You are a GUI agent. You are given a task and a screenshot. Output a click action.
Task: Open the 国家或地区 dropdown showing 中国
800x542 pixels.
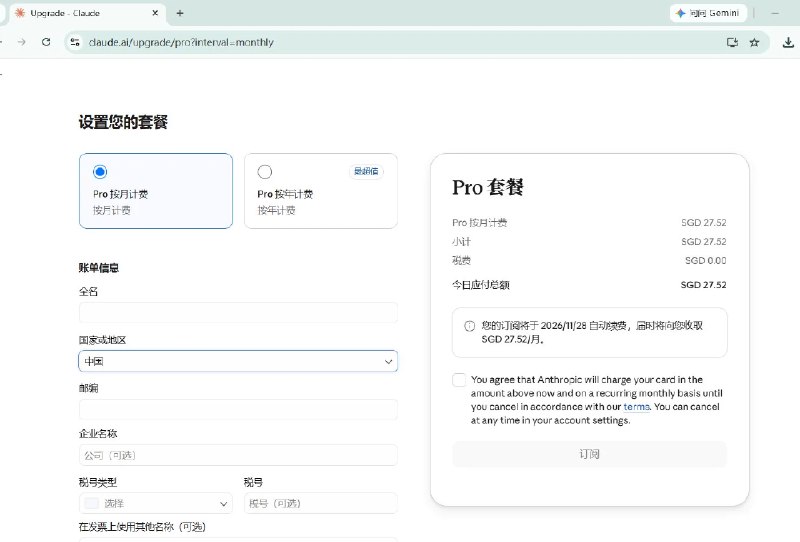coord(238,361)
